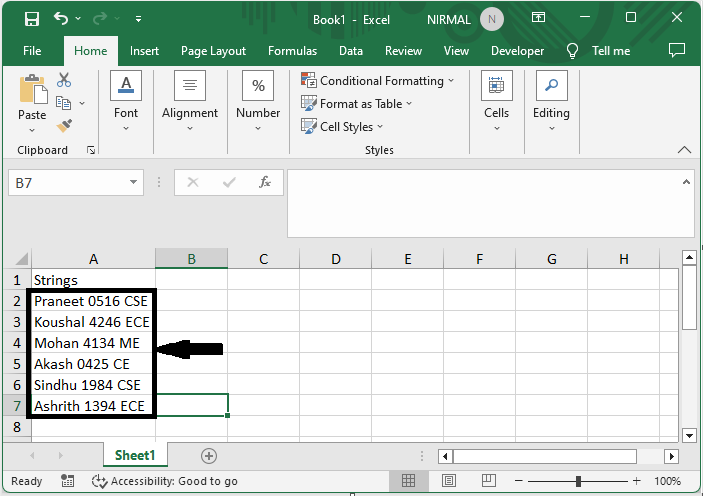703x496 pixels.
Task: Expand the Cells group button
Action: click(x=496, y=101)
